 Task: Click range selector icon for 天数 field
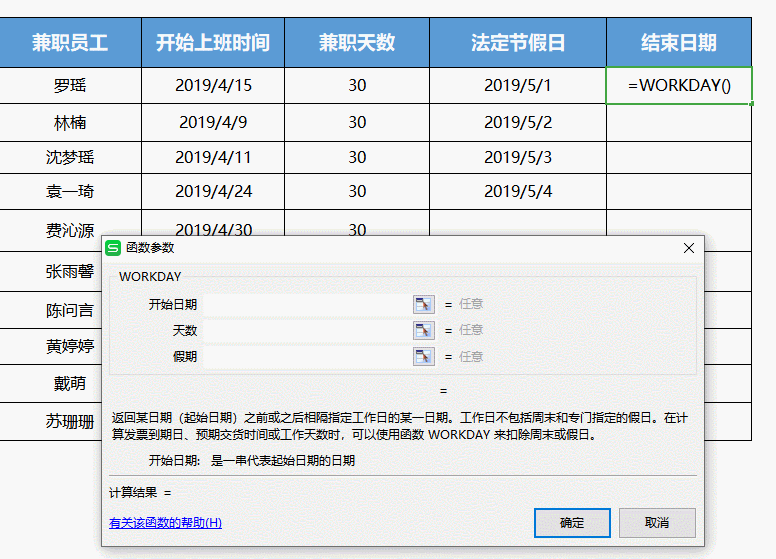[423, 330]
